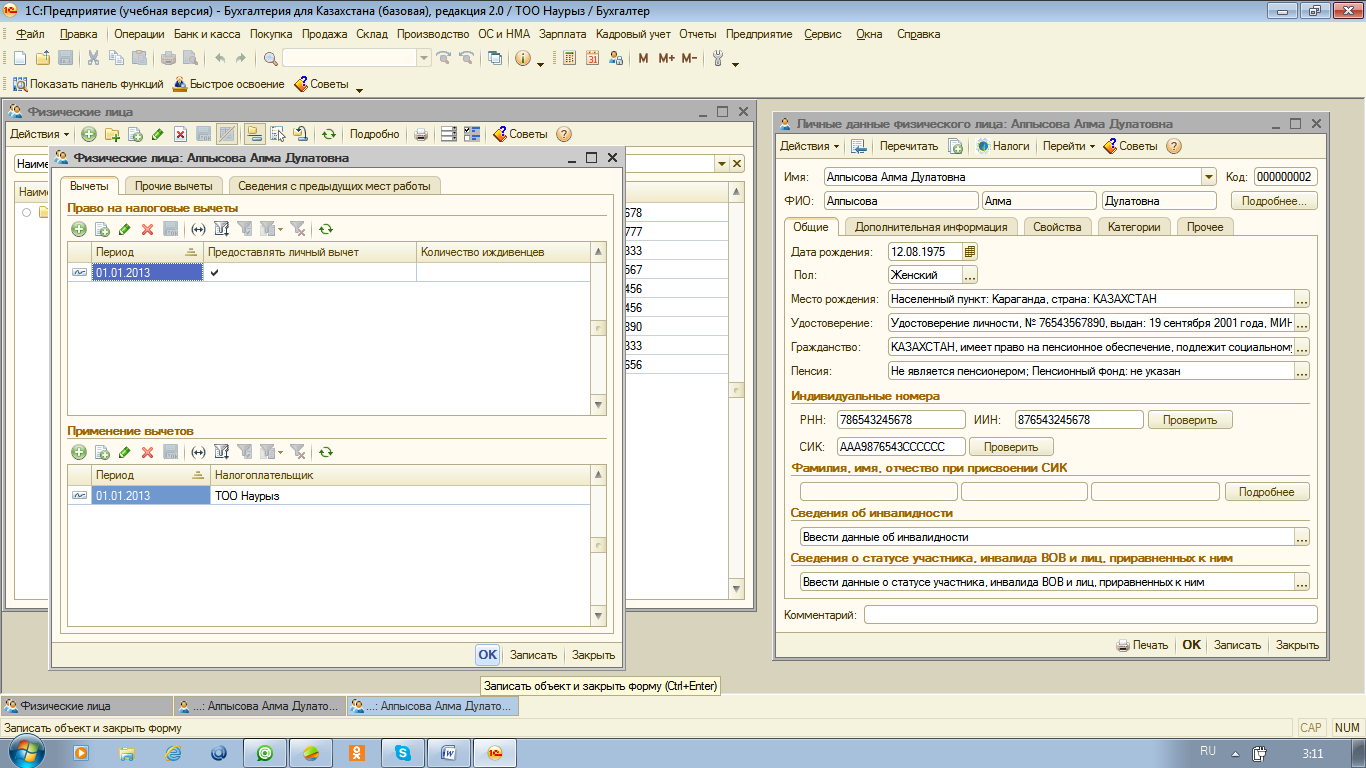Open ellipsis button for Пенсия field
1366x768 pixels.
[x=1301, y=371]
